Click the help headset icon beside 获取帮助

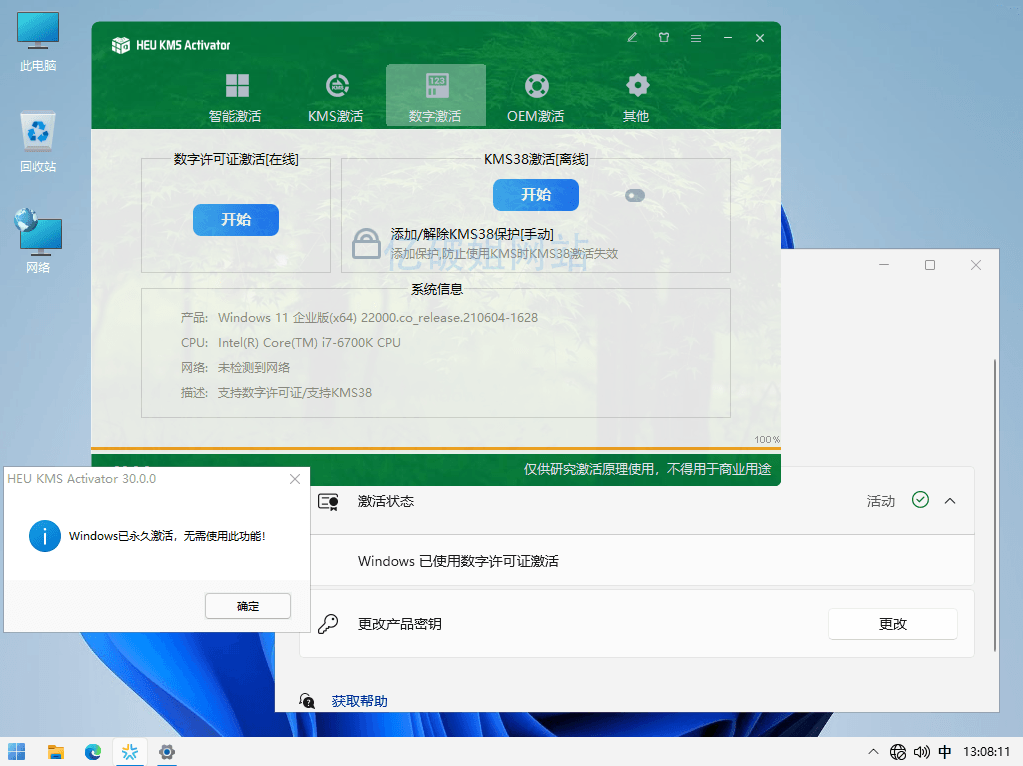tap(307, 701)
